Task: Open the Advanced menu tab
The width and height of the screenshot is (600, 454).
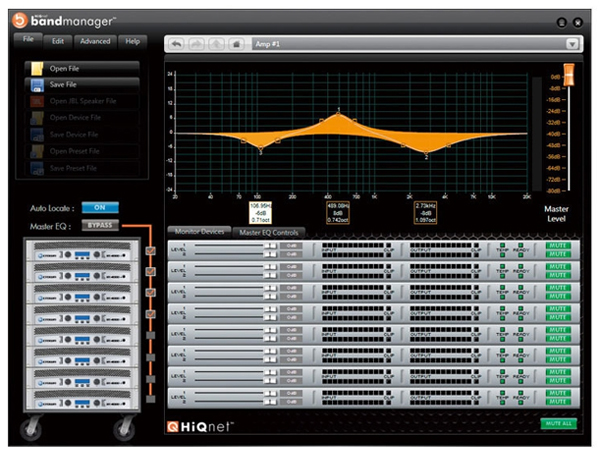Action: [x=95, y=41]
